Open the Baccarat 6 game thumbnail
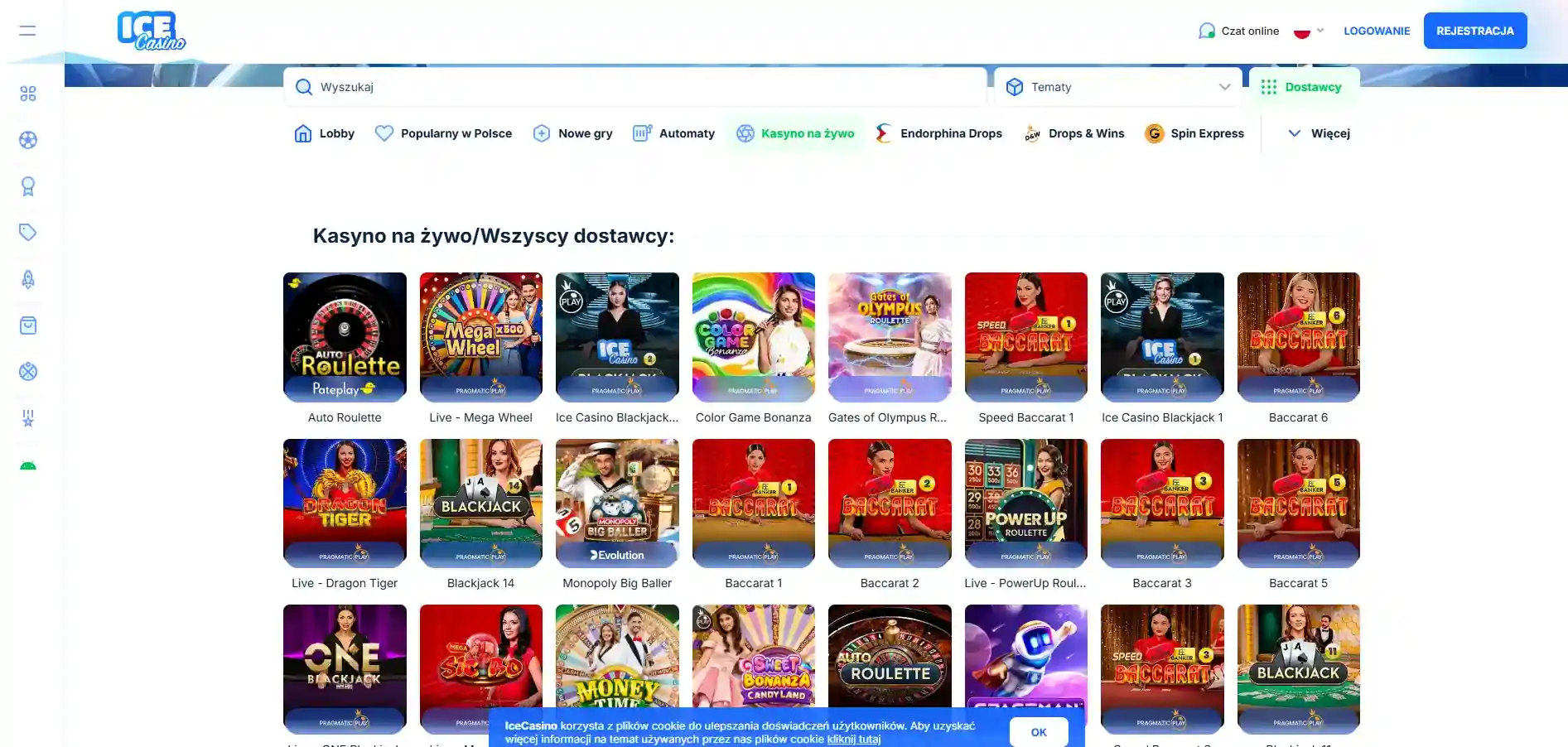1568x747 pixels. pos(1299,337)
